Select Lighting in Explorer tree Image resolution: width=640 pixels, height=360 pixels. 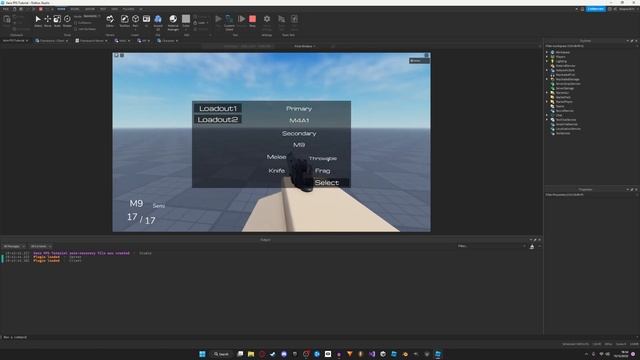click(x=561, y=61)
